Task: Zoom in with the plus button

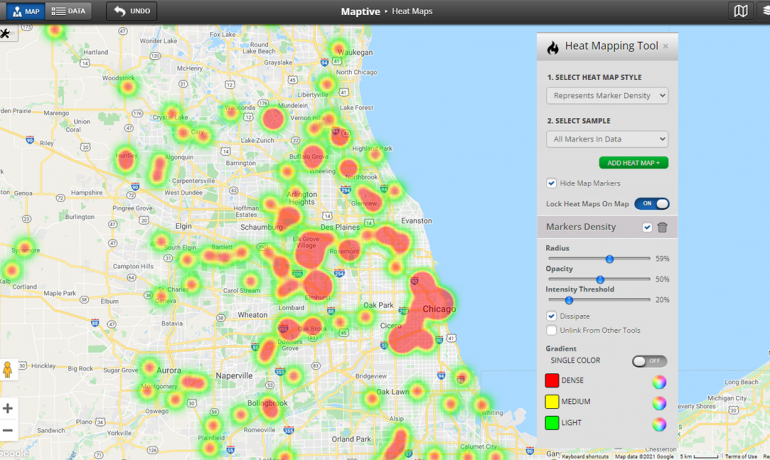Action: click(x=7, y=408)
